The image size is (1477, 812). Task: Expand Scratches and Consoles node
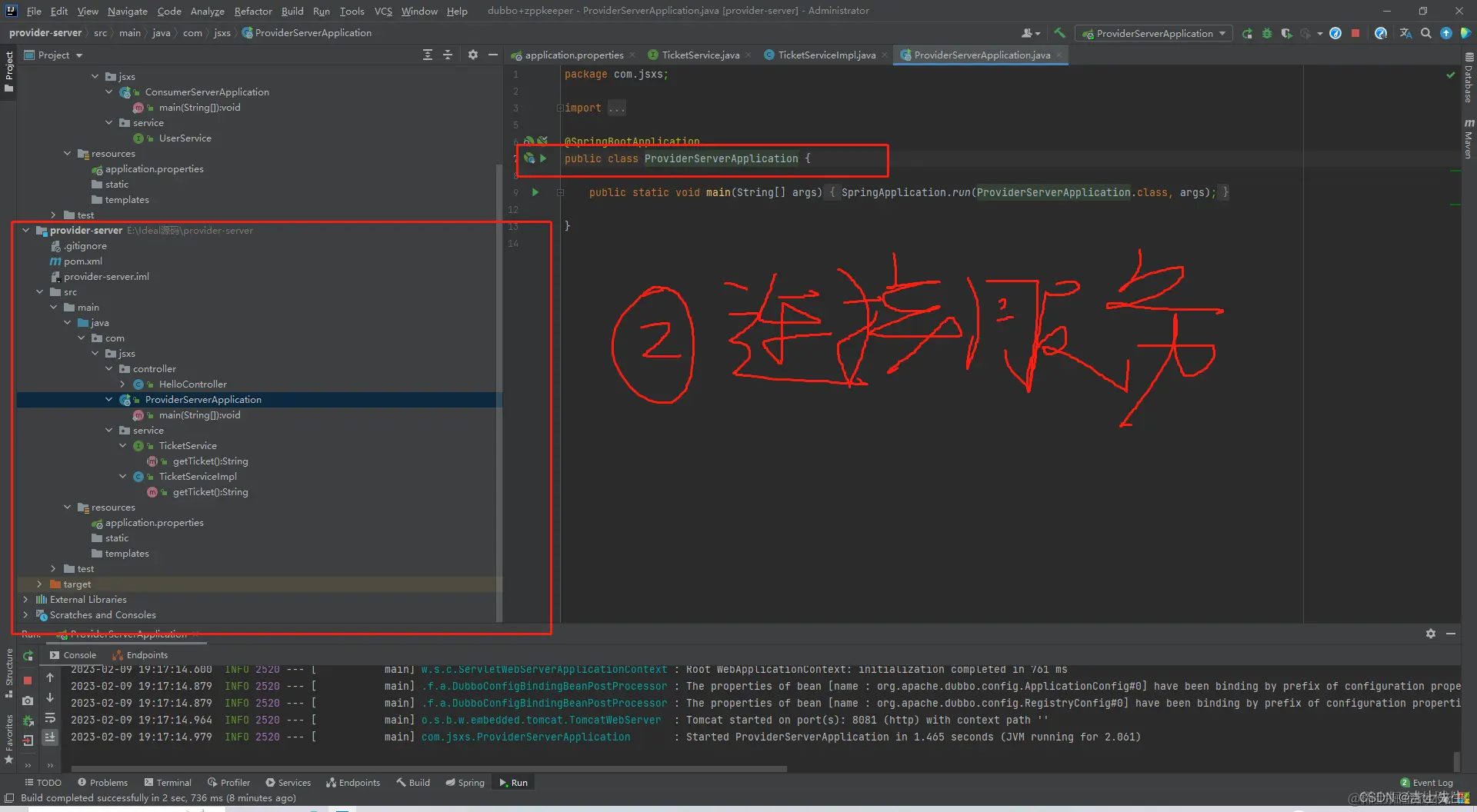pos(25,614)
